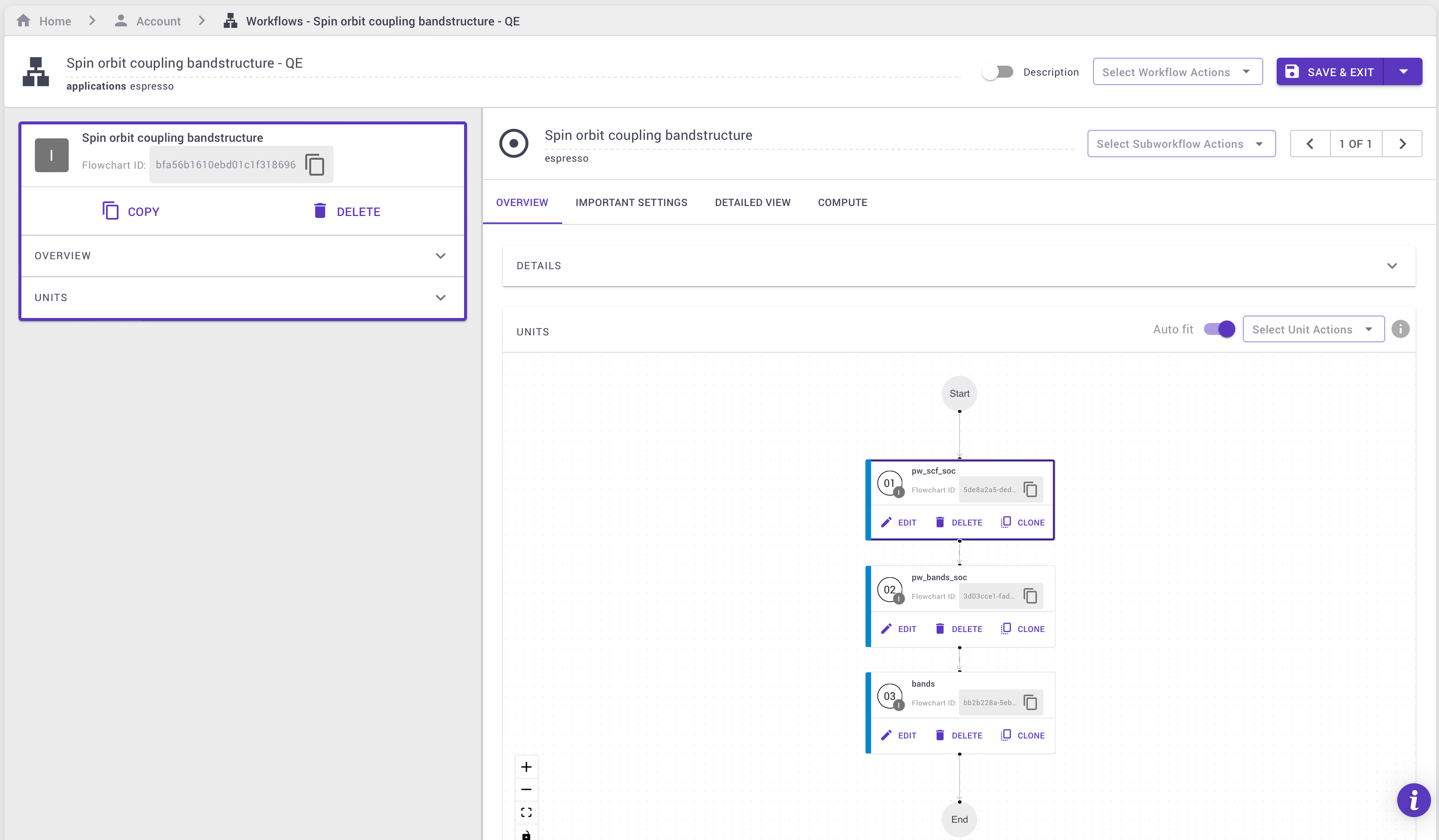Clone the bands unit
Screen dimensions: 1439x840
click(x=1023, y=735)
